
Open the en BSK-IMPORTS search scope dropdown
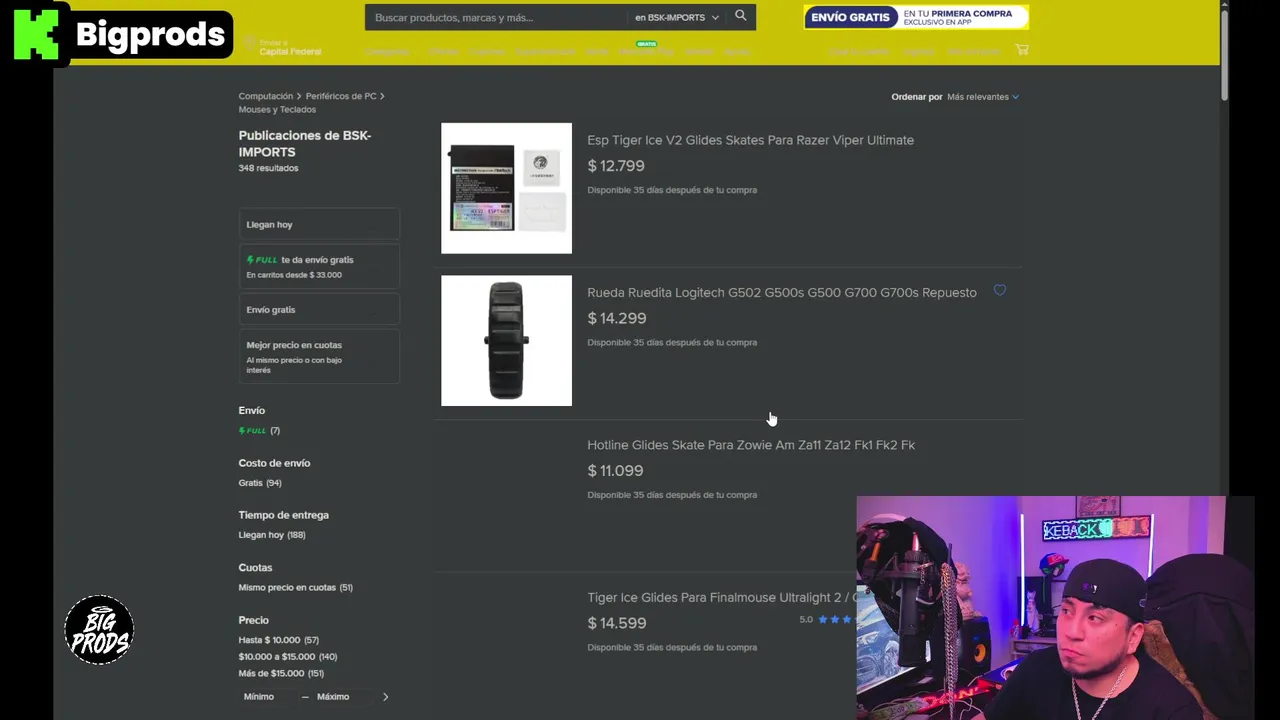(677, 17)
